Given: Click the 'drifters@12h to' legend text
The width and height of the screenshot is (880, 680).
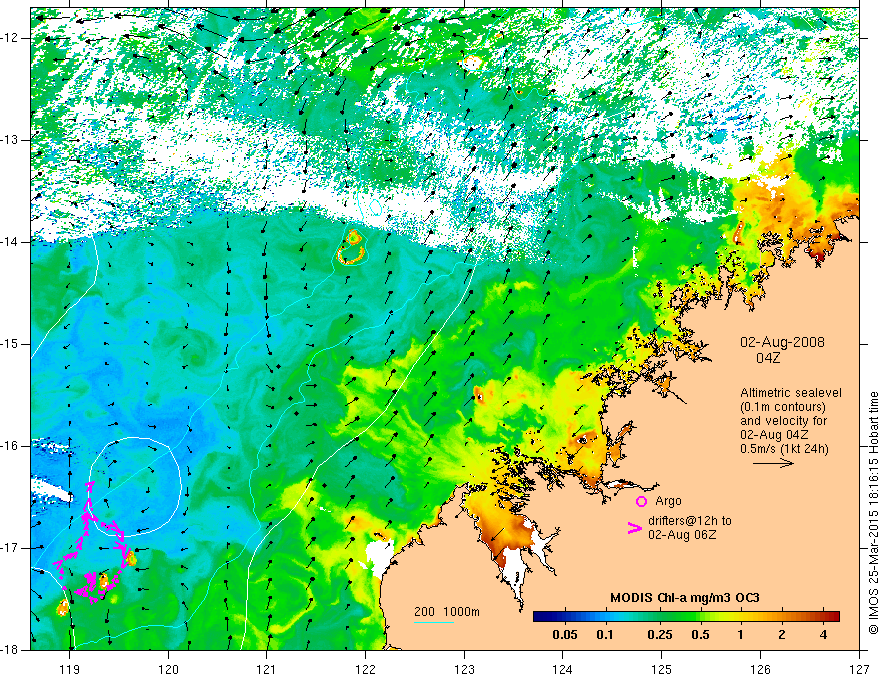Looking at the screenshot, I should coord(690,521).
